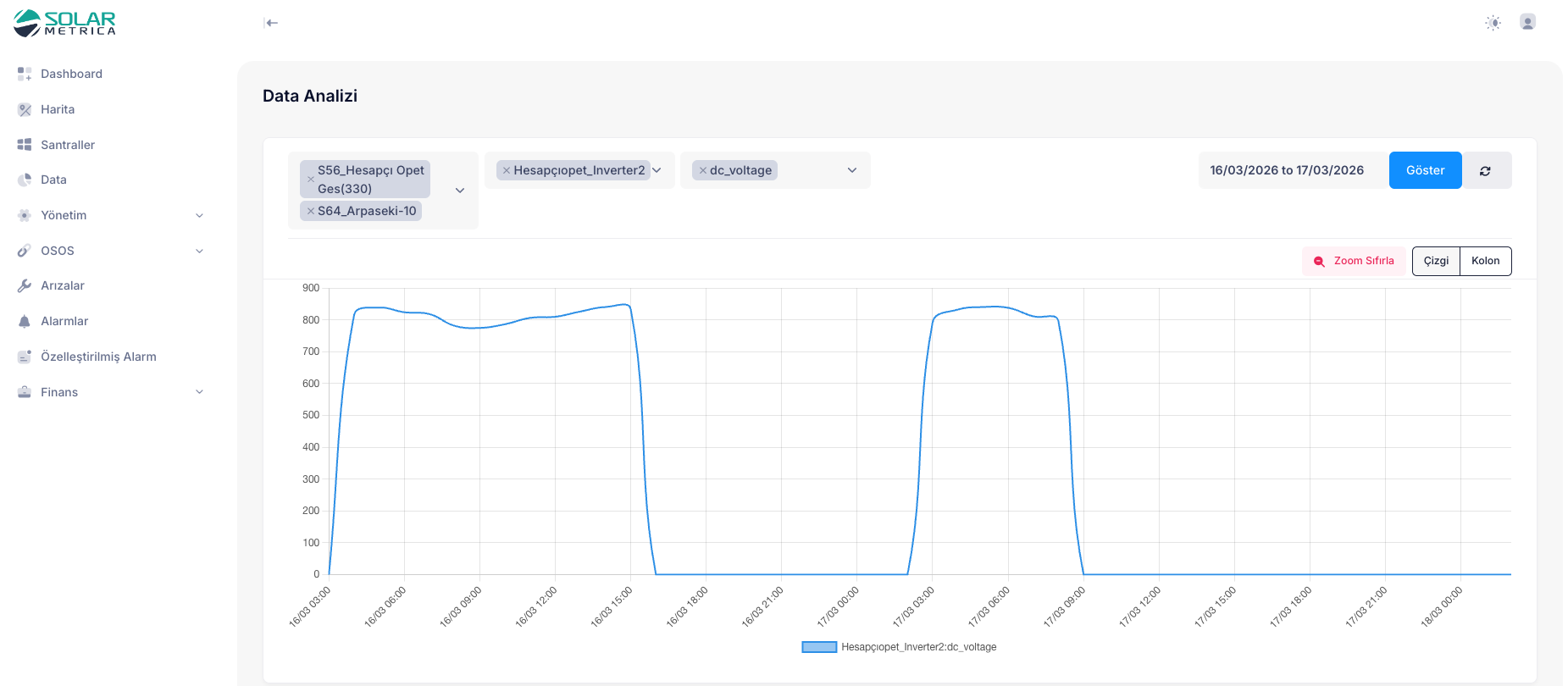The height and width of the screenshot is (686, 1568).
Task: Remove the S64_Arpaseki-10 tag
Action: 311,211
